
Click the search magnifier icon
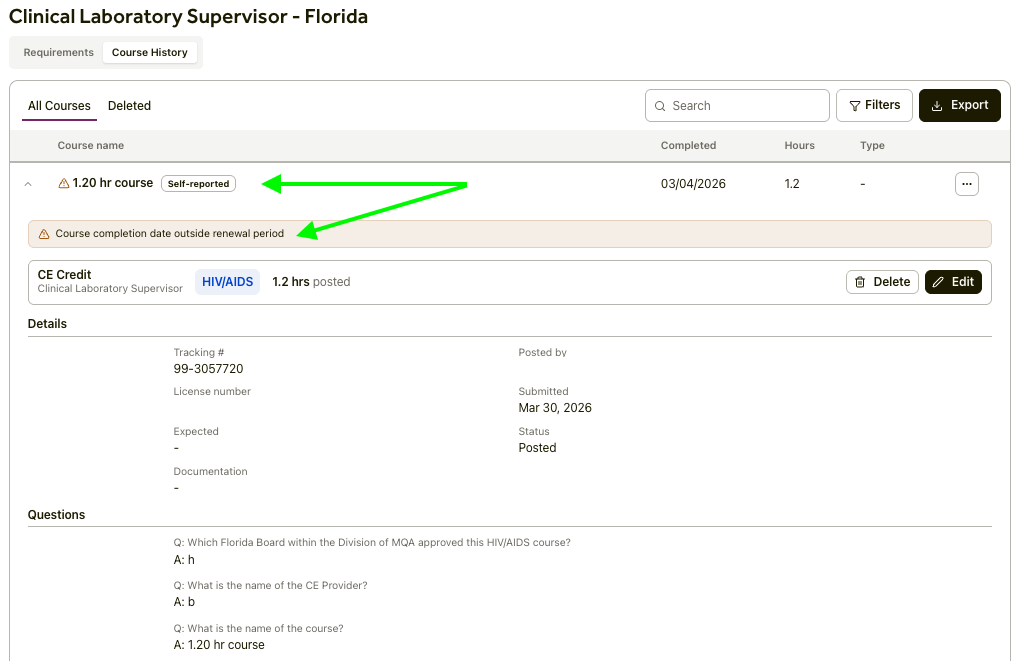point(660,106)
